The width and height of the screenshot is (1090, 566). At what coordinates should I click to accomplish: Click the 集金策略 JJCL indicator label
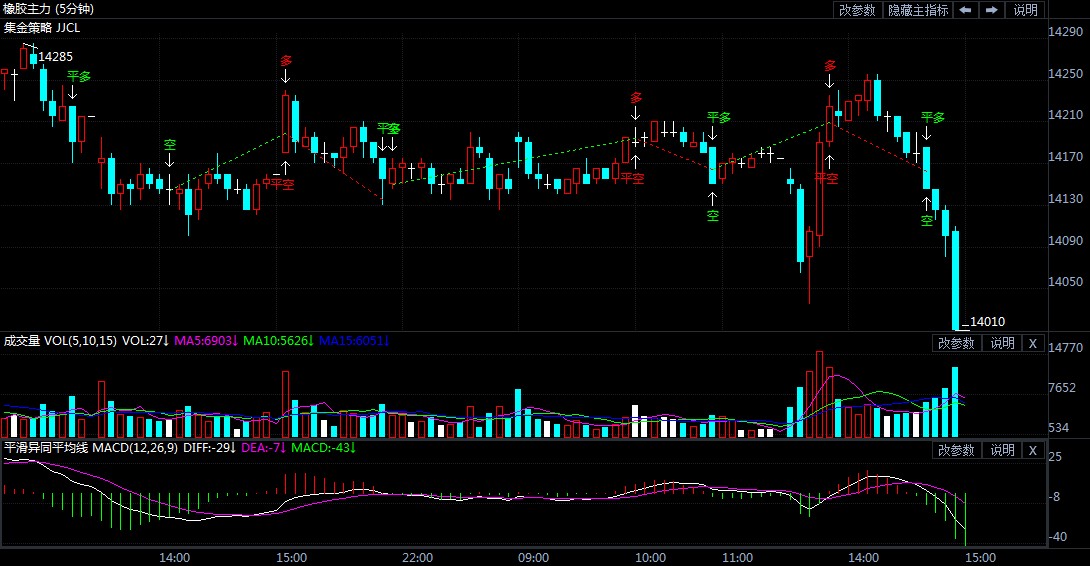pos(42,28)
